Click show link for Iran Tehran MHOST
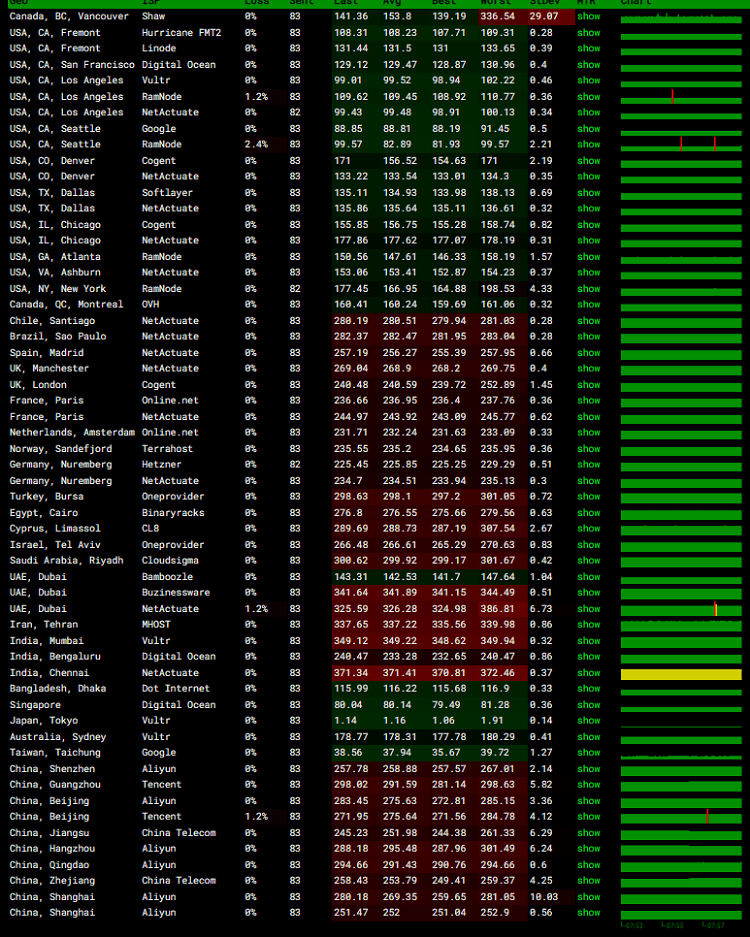 pyautogui.click(x=589, y=624)
